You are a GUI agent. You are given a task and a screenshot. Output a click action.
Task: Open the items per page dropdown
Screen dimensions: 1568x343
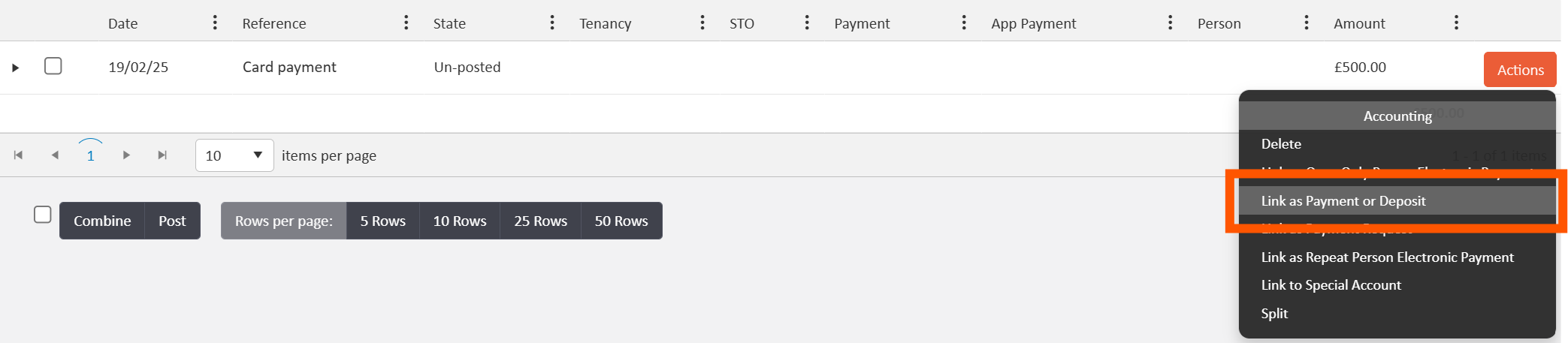pos(234,155)
